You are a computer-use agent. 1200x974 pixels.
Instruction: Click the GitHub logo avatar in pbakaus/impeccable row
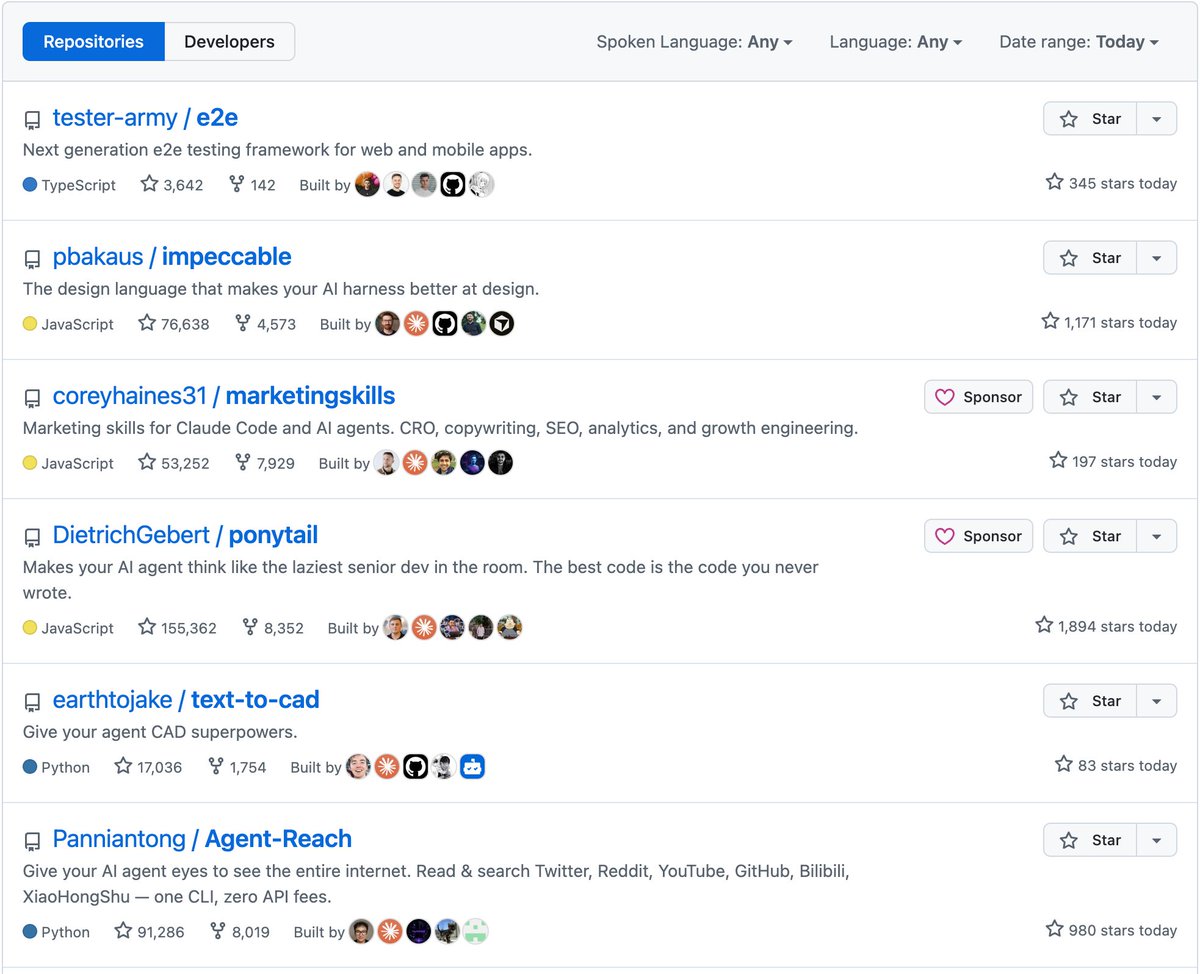click(445, 323)
